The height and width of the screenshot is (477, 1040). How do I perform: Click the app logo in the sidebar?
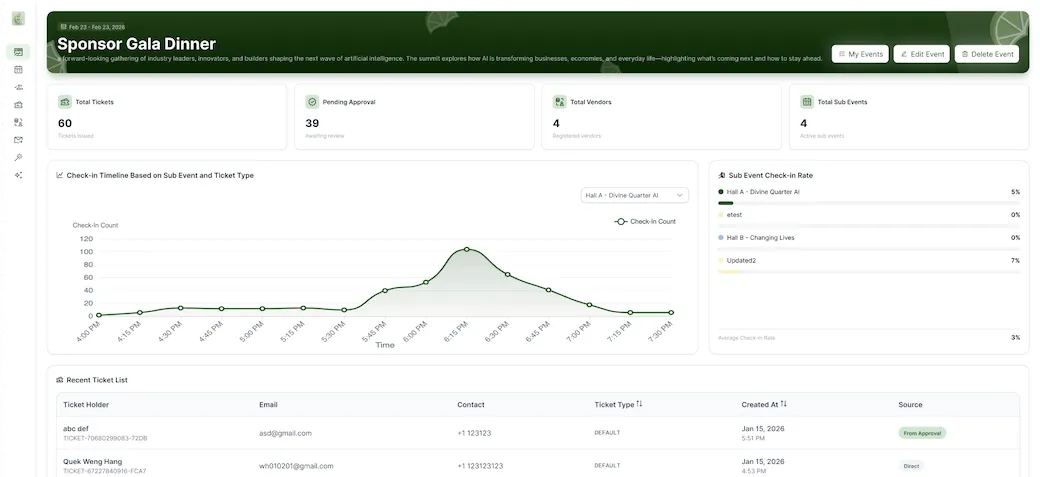(x=18, y=18)
